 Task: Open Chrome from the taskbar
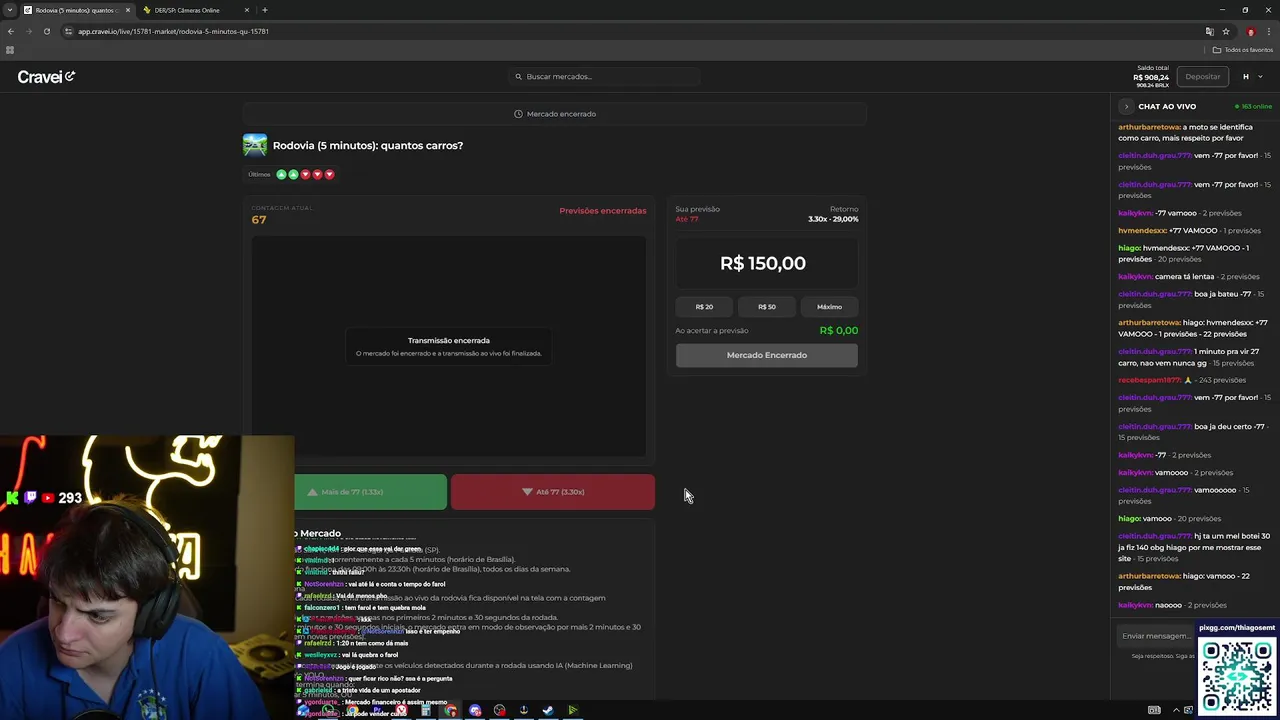point(451,710)
